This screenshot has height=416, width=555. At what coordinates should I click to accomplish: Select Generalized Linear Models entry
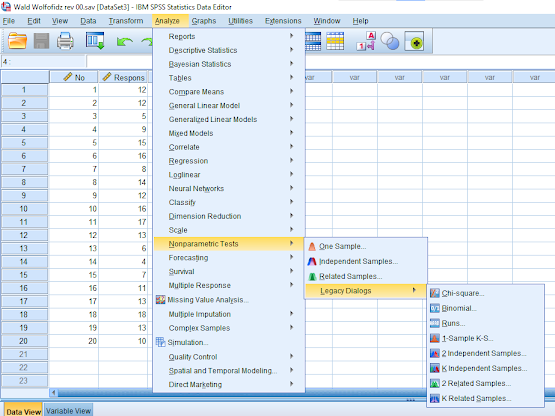[229, 119]
